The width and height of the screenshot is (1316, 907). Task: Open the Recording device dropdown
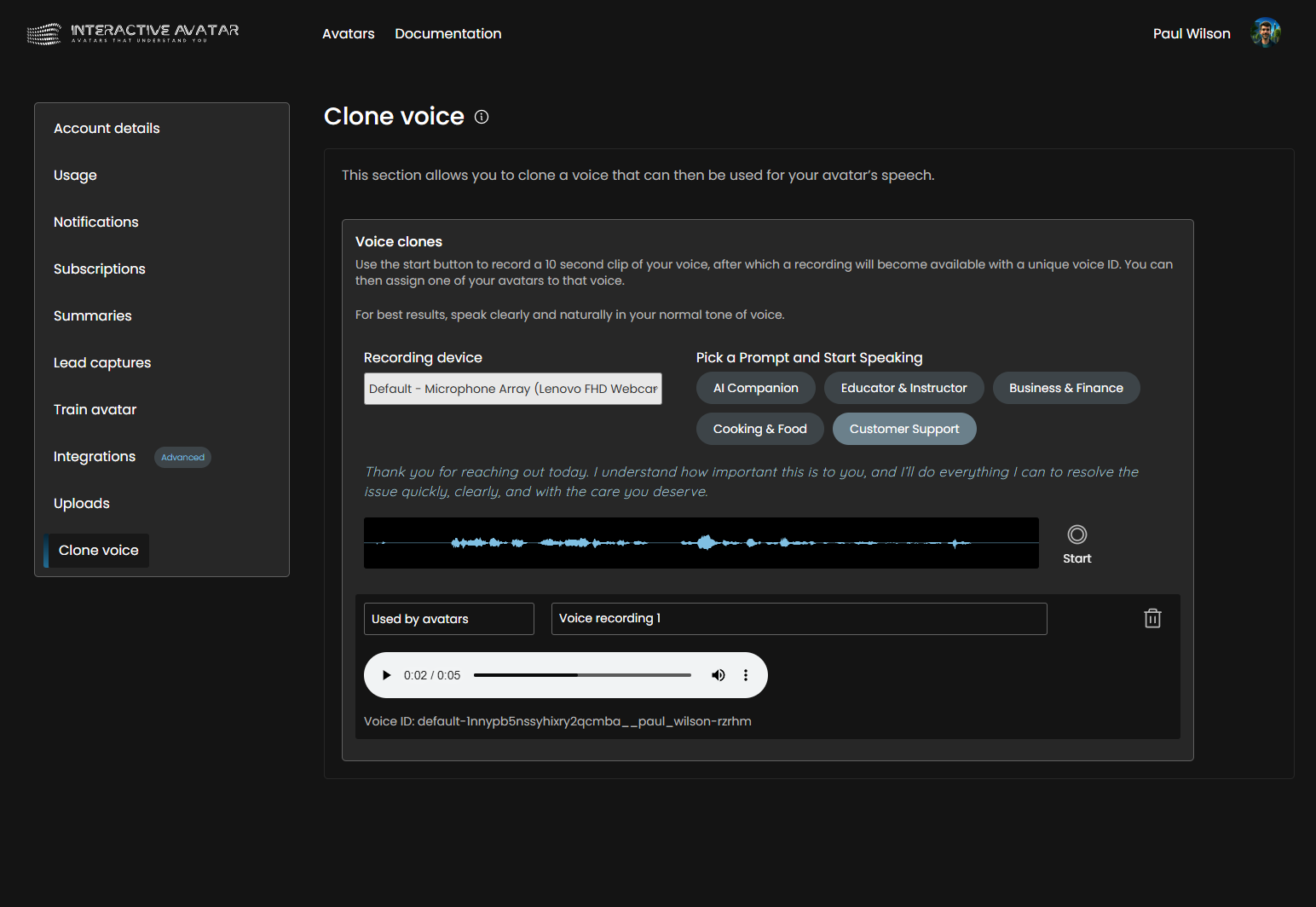tap(512, 389)
